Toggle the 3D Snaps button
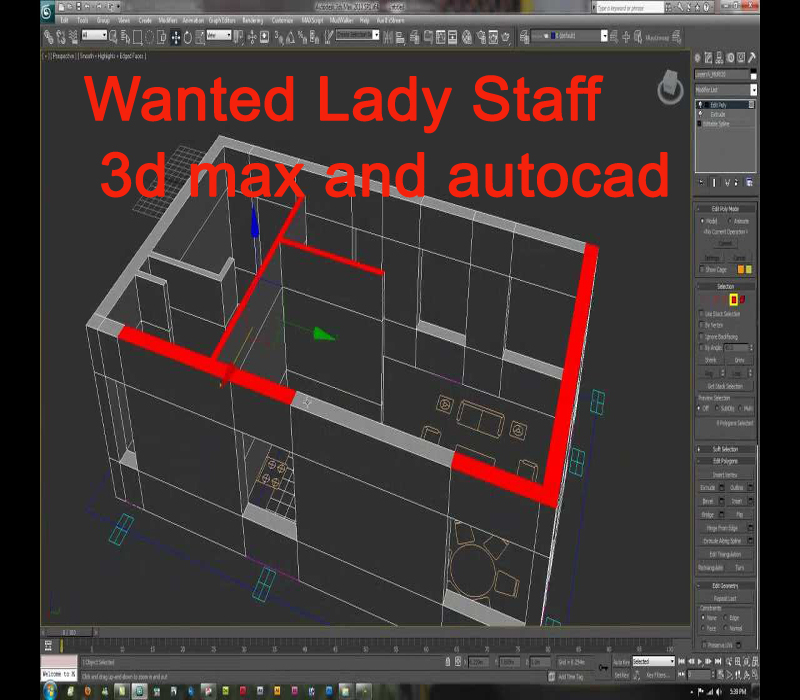 279,37
